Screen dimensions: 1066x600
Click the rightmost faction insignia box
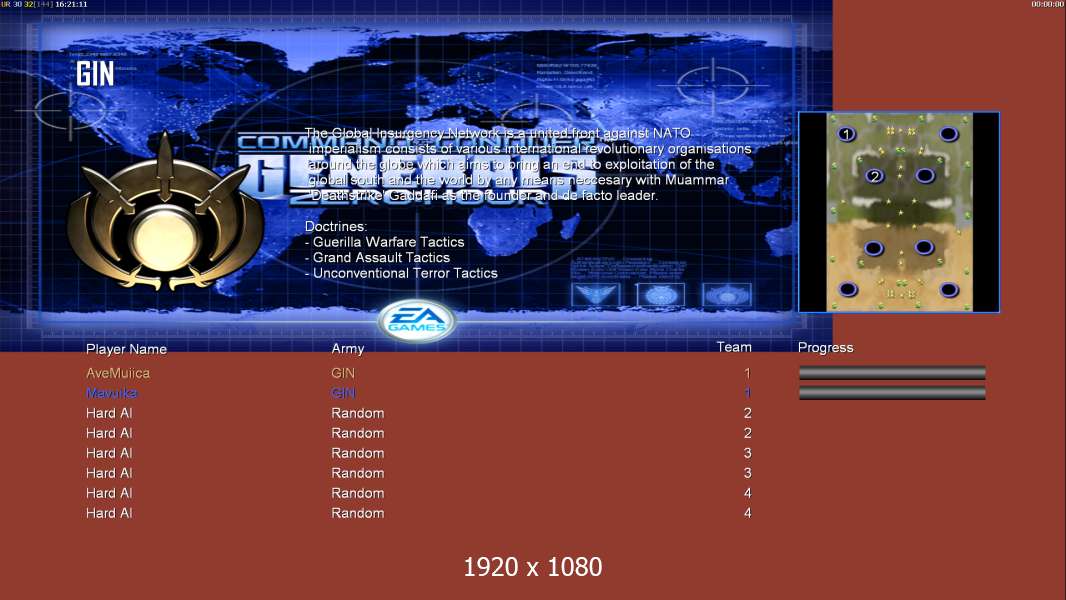pos(727,295)
